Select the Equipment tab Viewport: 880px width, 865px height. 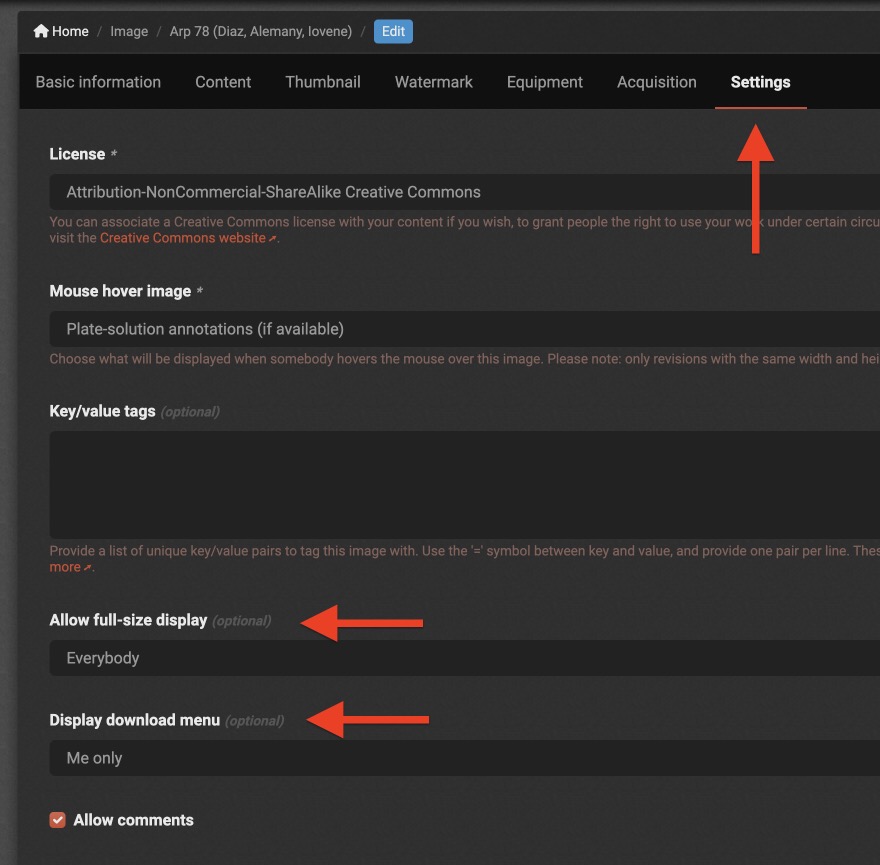pyautogui.click(x=544, y=82)
